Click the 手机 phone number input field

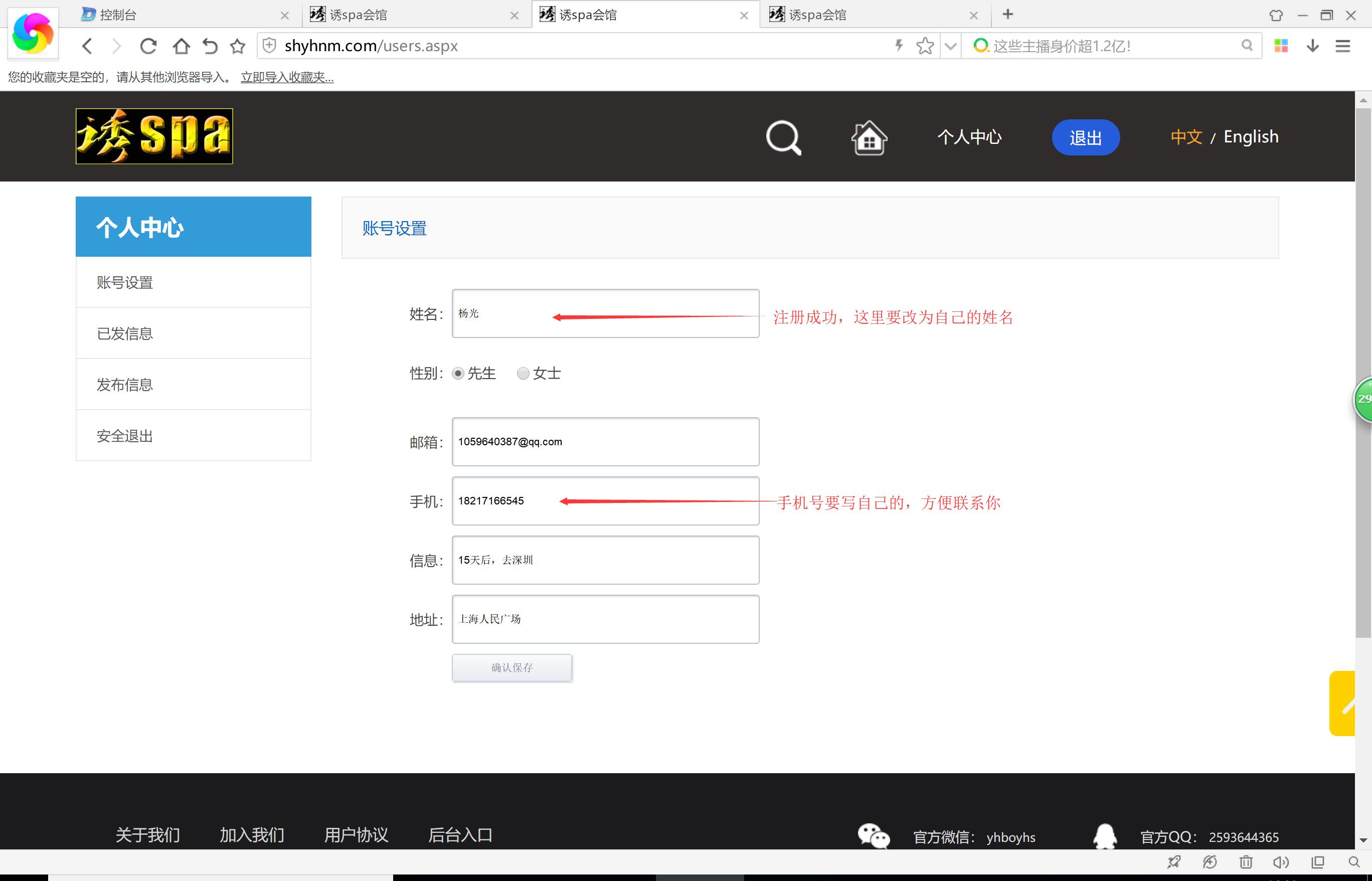tap(605, 500)
